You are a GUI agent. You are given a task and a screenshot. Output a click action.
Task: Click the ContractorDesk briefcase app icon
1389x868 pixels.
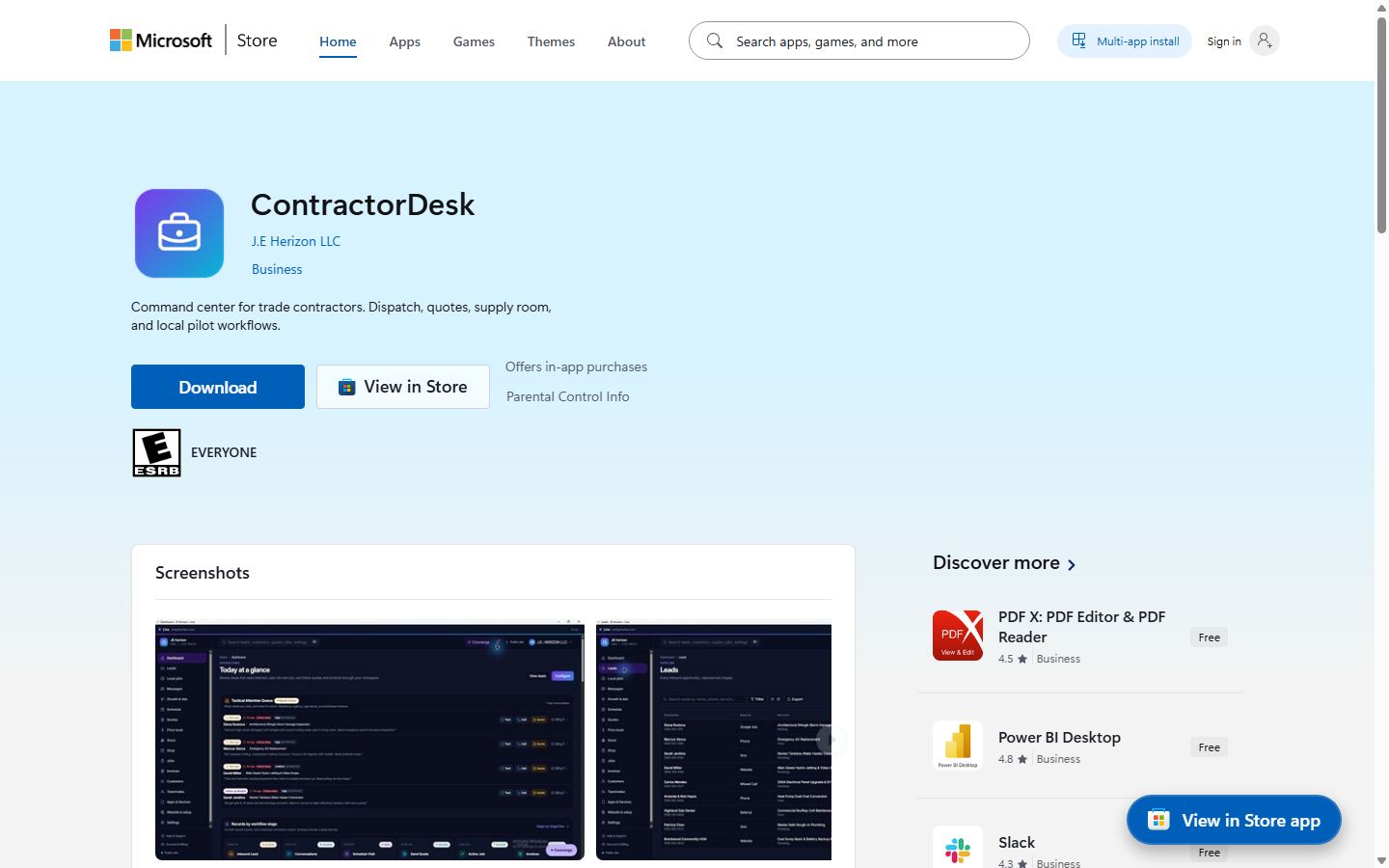[179, 233]
